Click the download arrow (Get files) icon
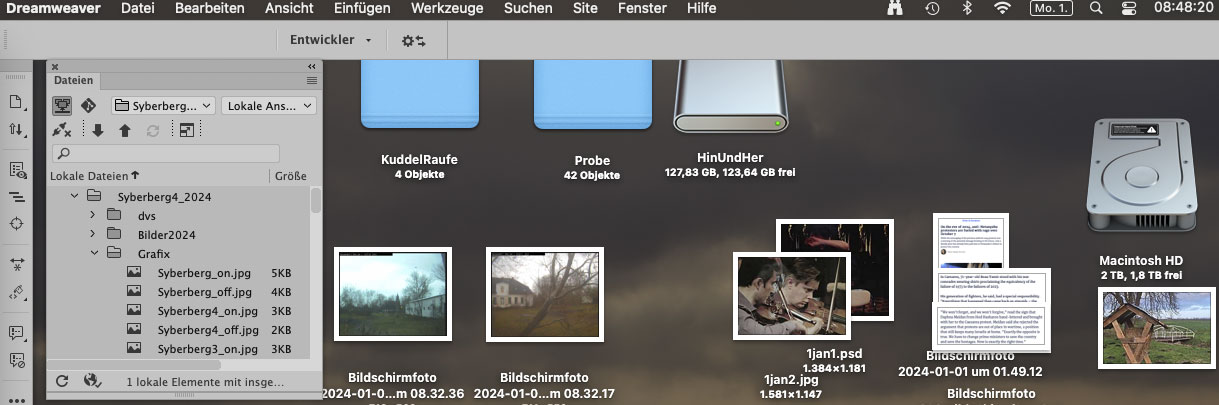This screenshot has width=1219, height=405. (x=98, y=130)
